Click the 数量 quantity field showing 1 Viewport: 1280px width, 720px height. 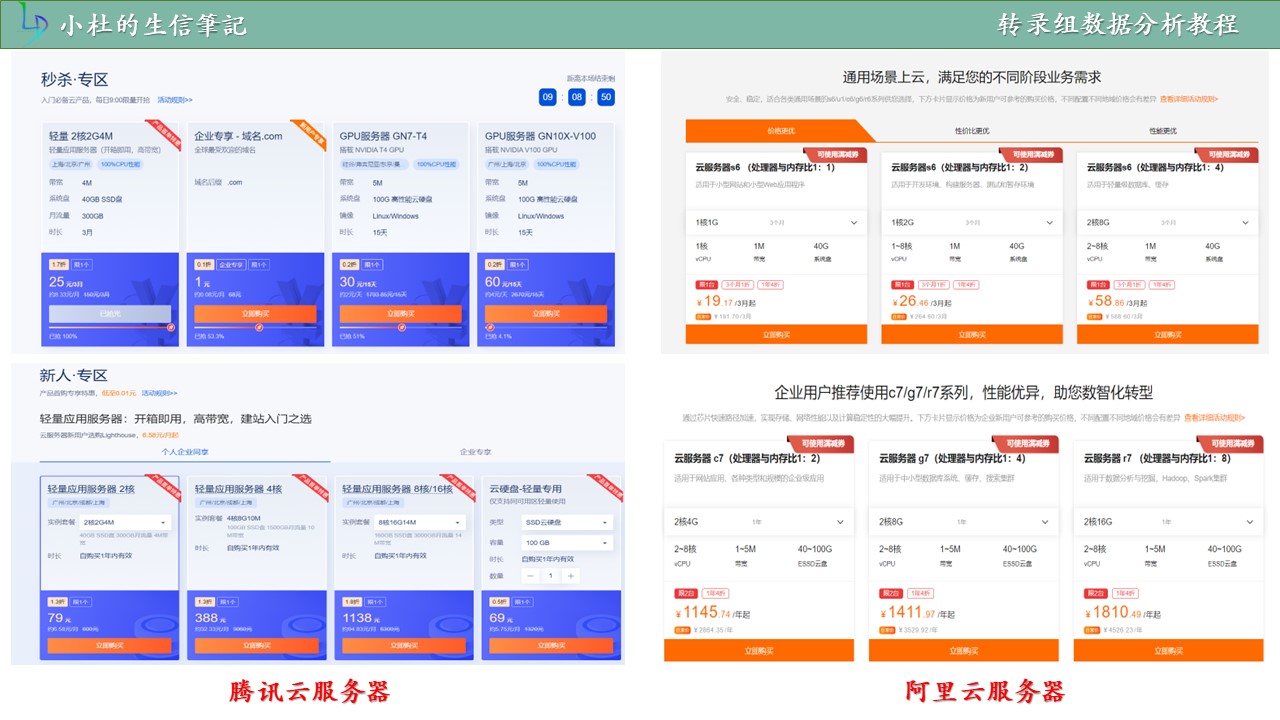click(x=551, y=576)
